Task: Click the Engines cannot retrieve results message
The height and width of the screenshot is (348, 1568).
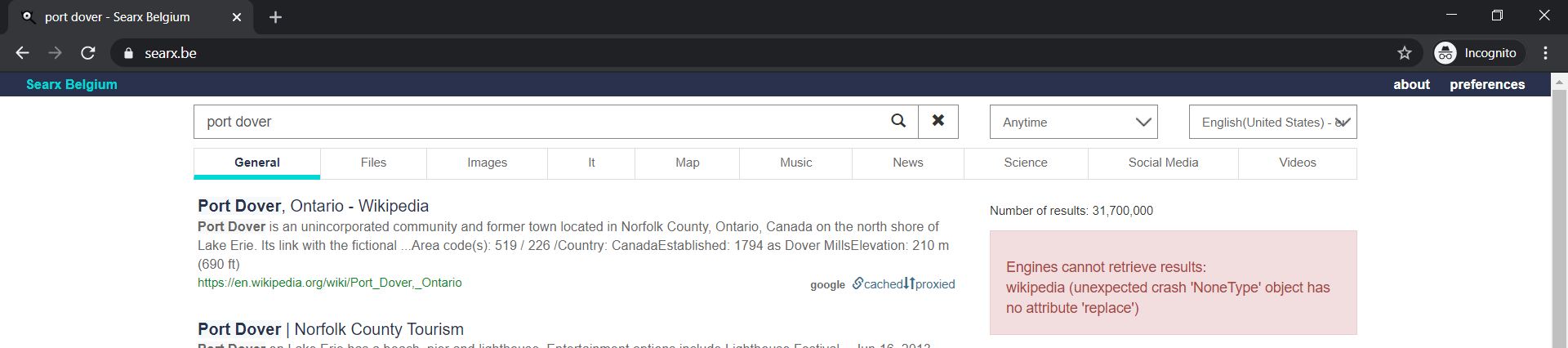Action: tap(1174, 283)
